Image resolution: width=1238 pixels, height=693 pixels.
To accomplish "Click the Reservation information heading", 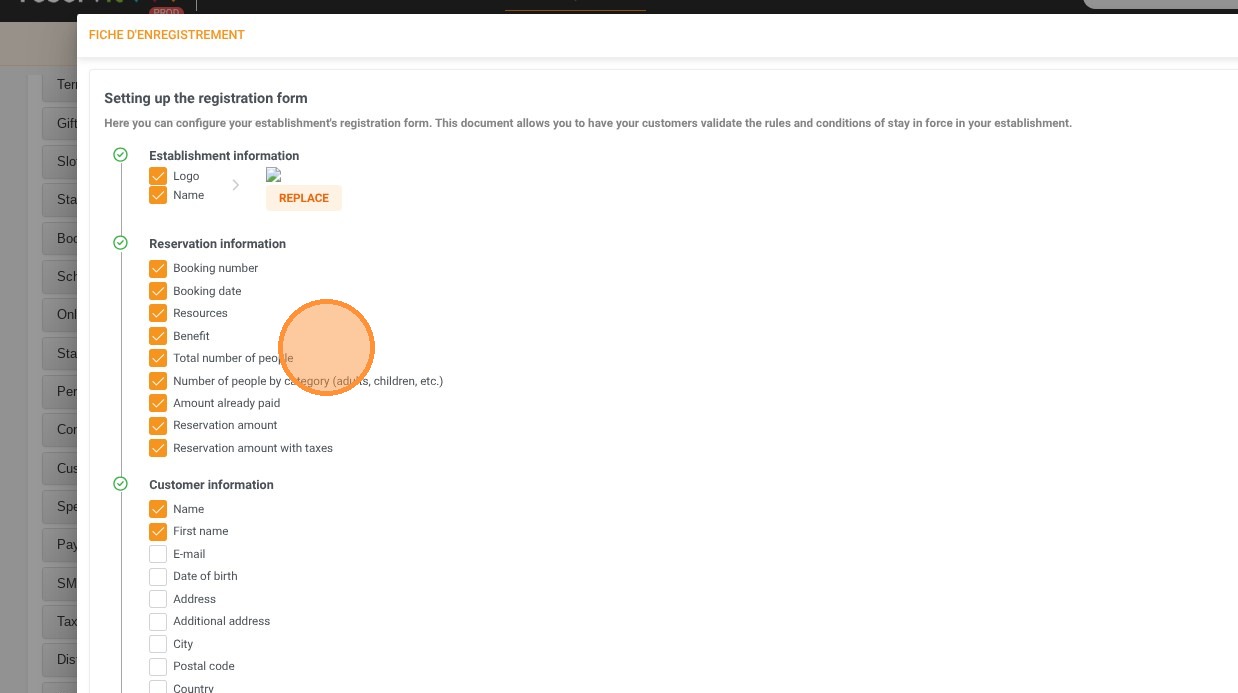I will [217, 244].
